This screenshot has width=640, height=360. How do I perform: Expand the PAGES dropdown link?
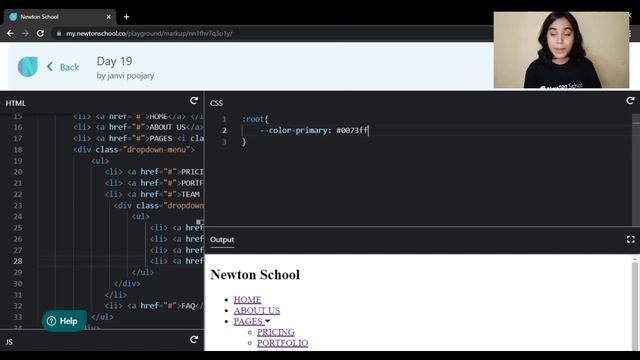point(252,321)
